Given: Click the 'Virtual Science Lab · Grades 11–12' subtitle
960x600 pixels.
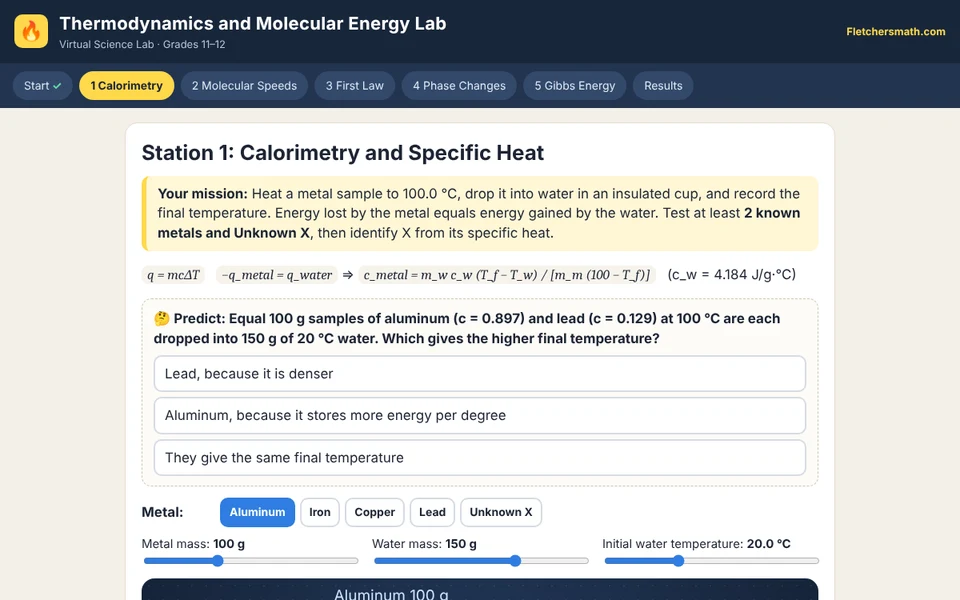Looking at the screenshot, I should click(142, 44).
